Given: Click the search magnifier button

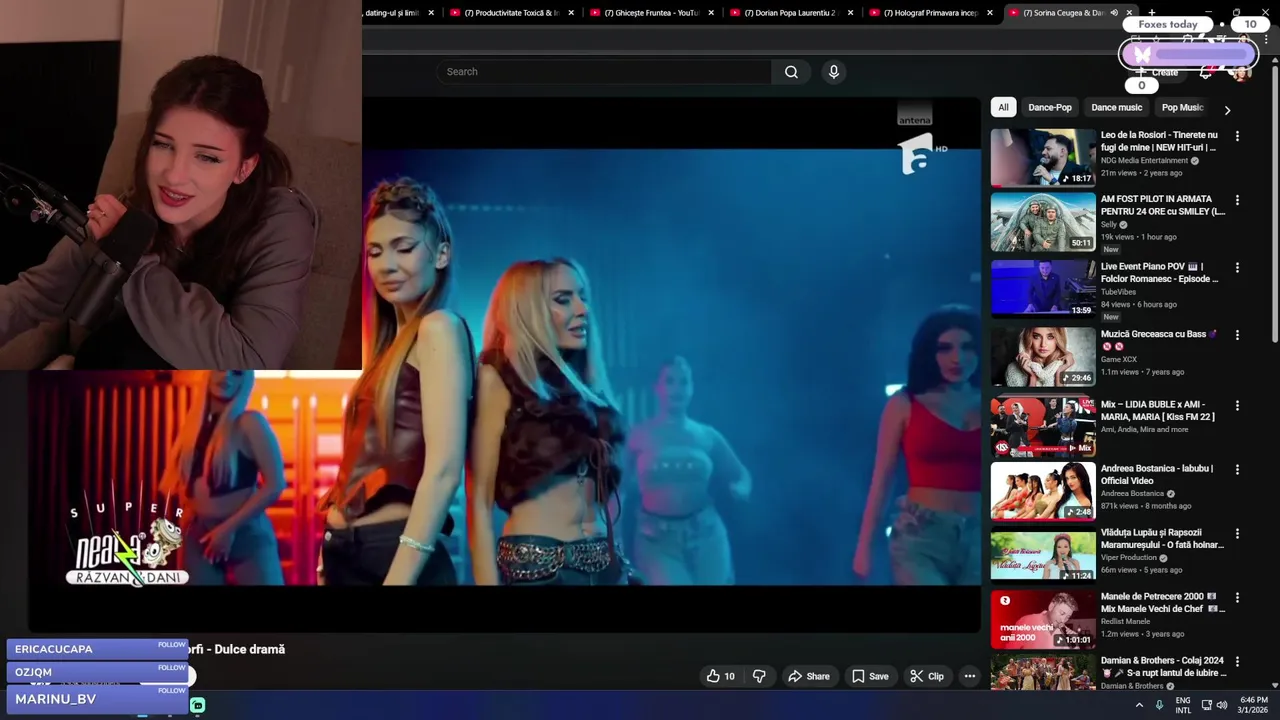Looking at the screenshot, I should pos(791,72).
